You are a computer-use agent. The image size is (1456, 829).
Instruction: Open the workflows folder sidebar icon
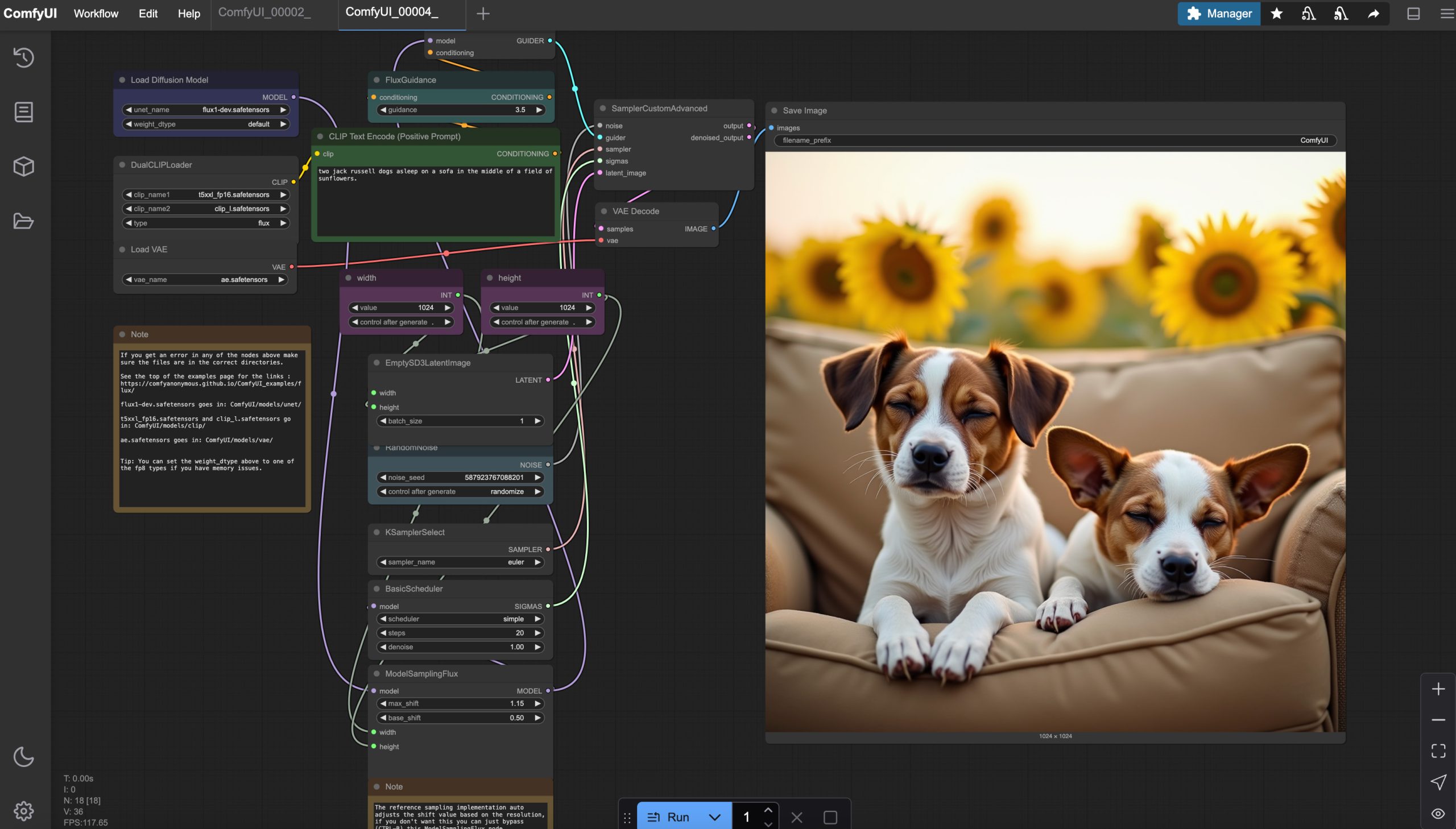tap(23, 221)
